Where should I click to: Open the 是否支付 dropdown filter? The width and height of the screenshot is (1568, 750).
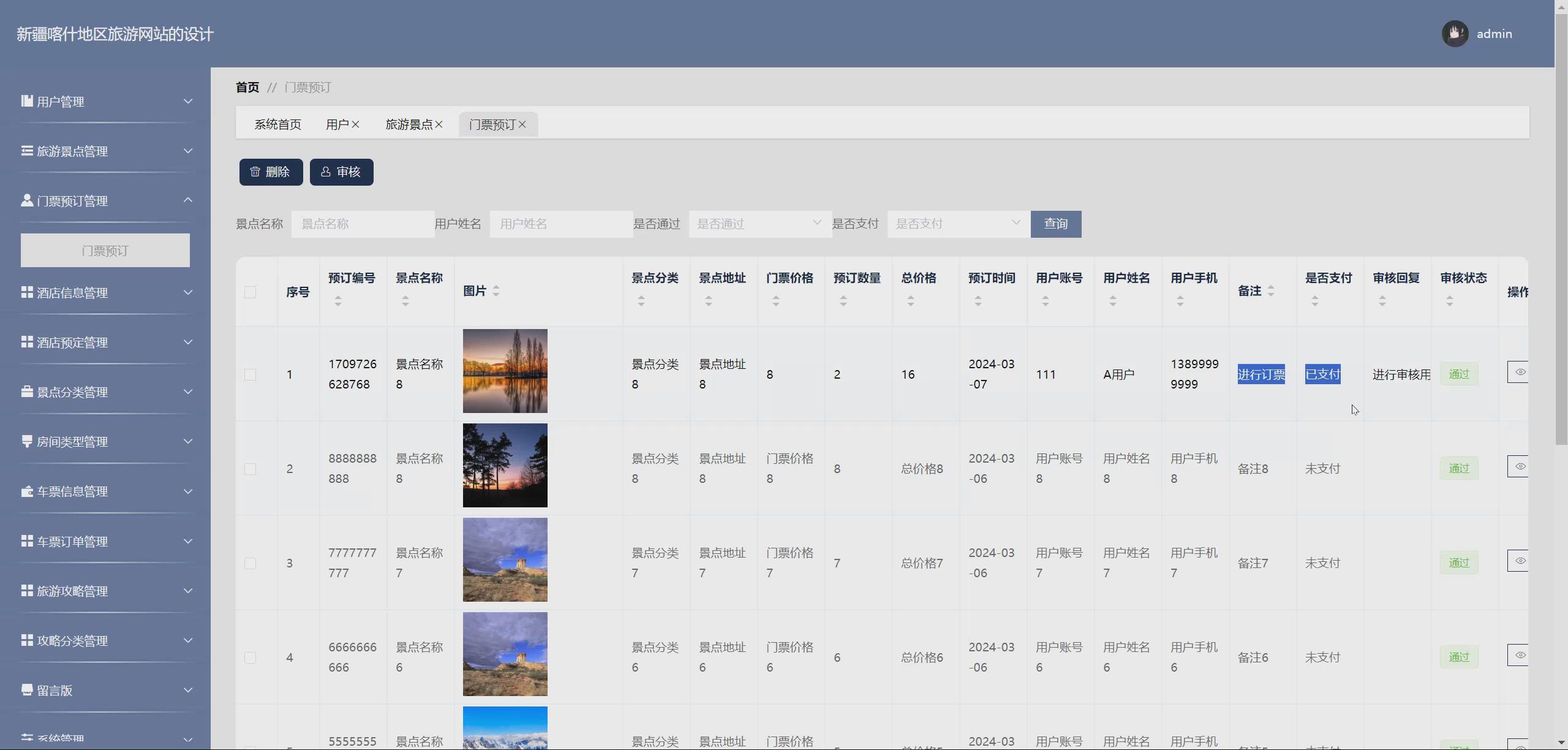(x=958, y=224)
